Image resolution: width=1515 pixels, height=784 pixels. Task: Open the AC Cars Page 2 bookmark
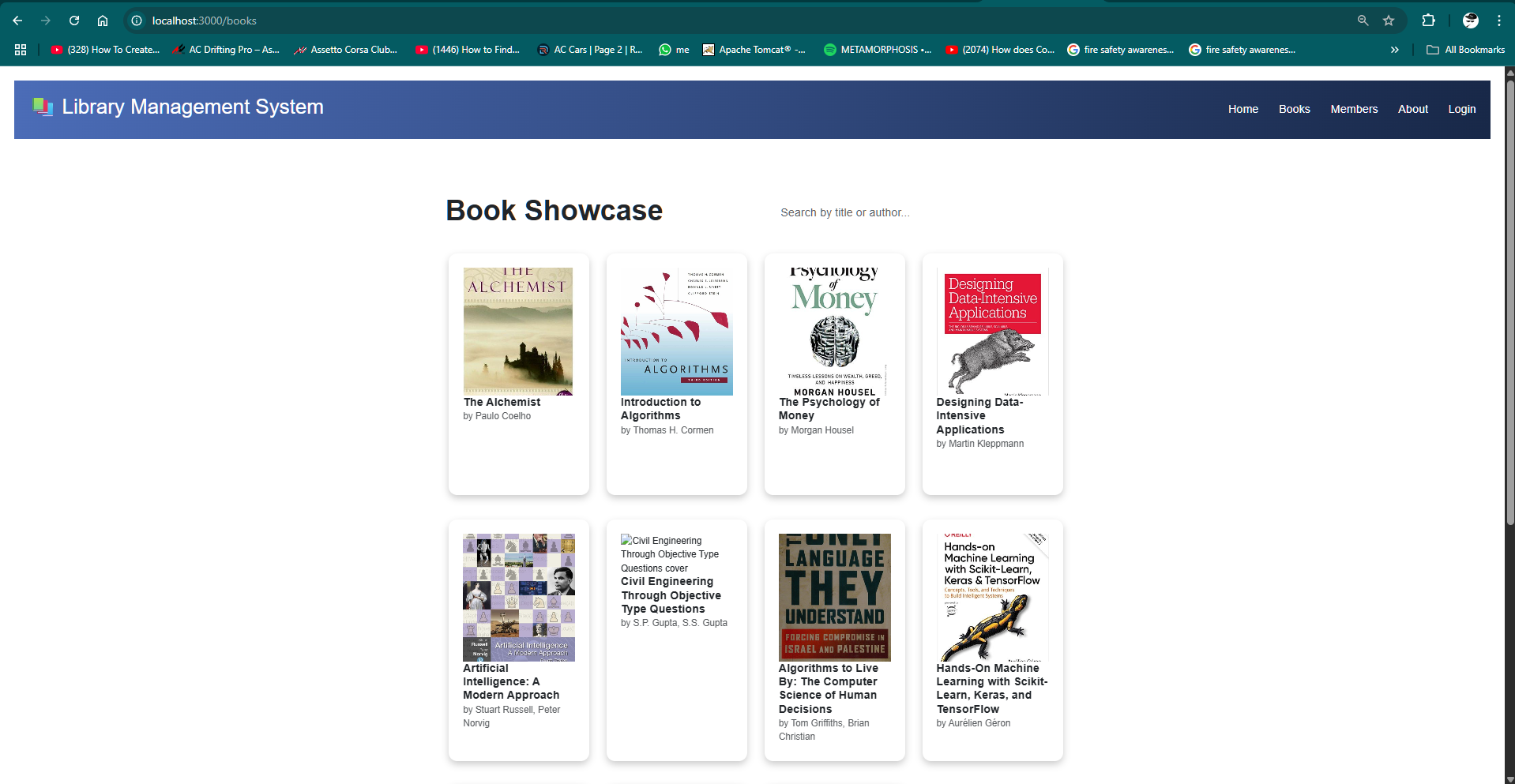[x=590, y=50]
